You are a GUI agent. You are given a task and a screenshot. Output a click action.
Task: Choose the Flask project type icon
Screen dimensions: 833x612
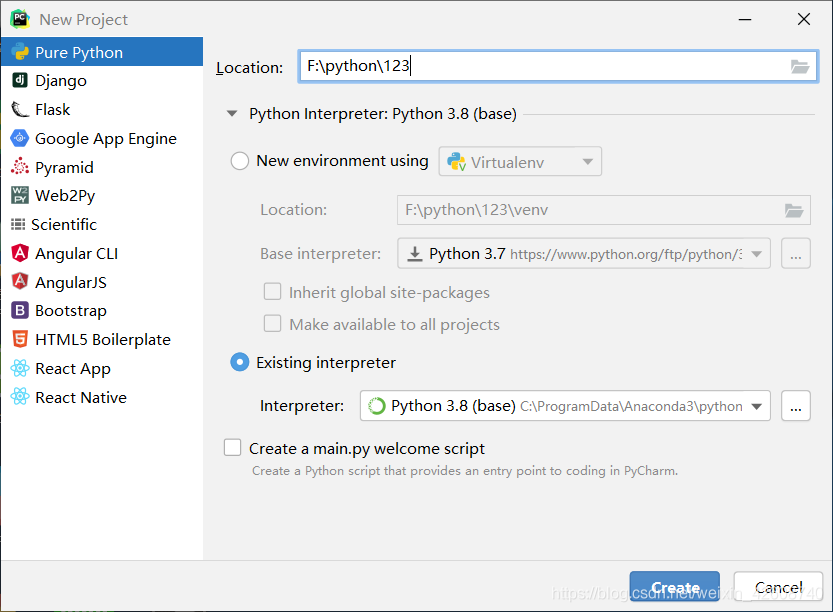pos(20,109)
